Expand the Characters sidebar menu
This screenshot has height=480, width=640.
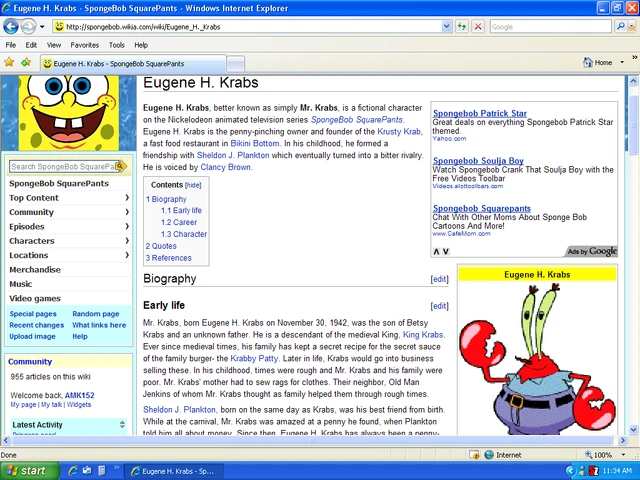point(69,241)
